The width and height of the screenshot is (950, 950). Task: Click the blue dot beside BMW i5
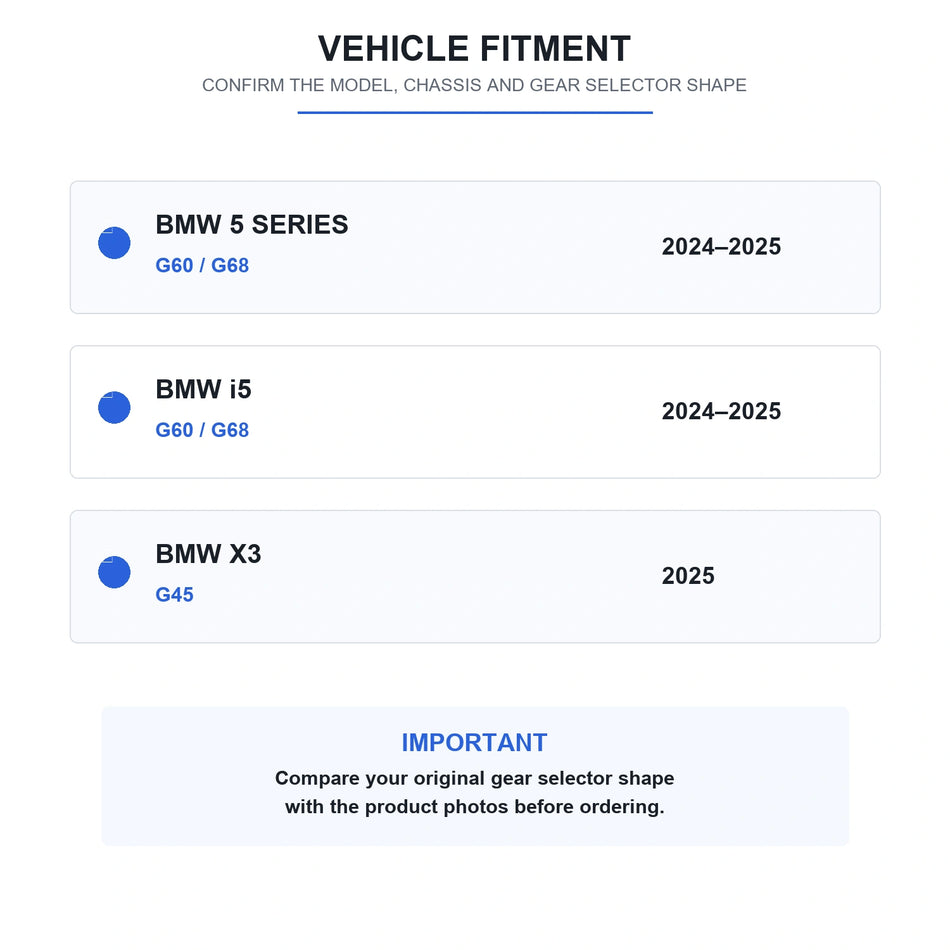coord(114,408)
